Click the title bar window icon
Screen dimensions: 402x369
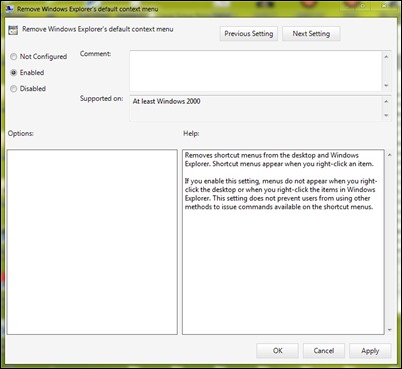coord(9,9)
